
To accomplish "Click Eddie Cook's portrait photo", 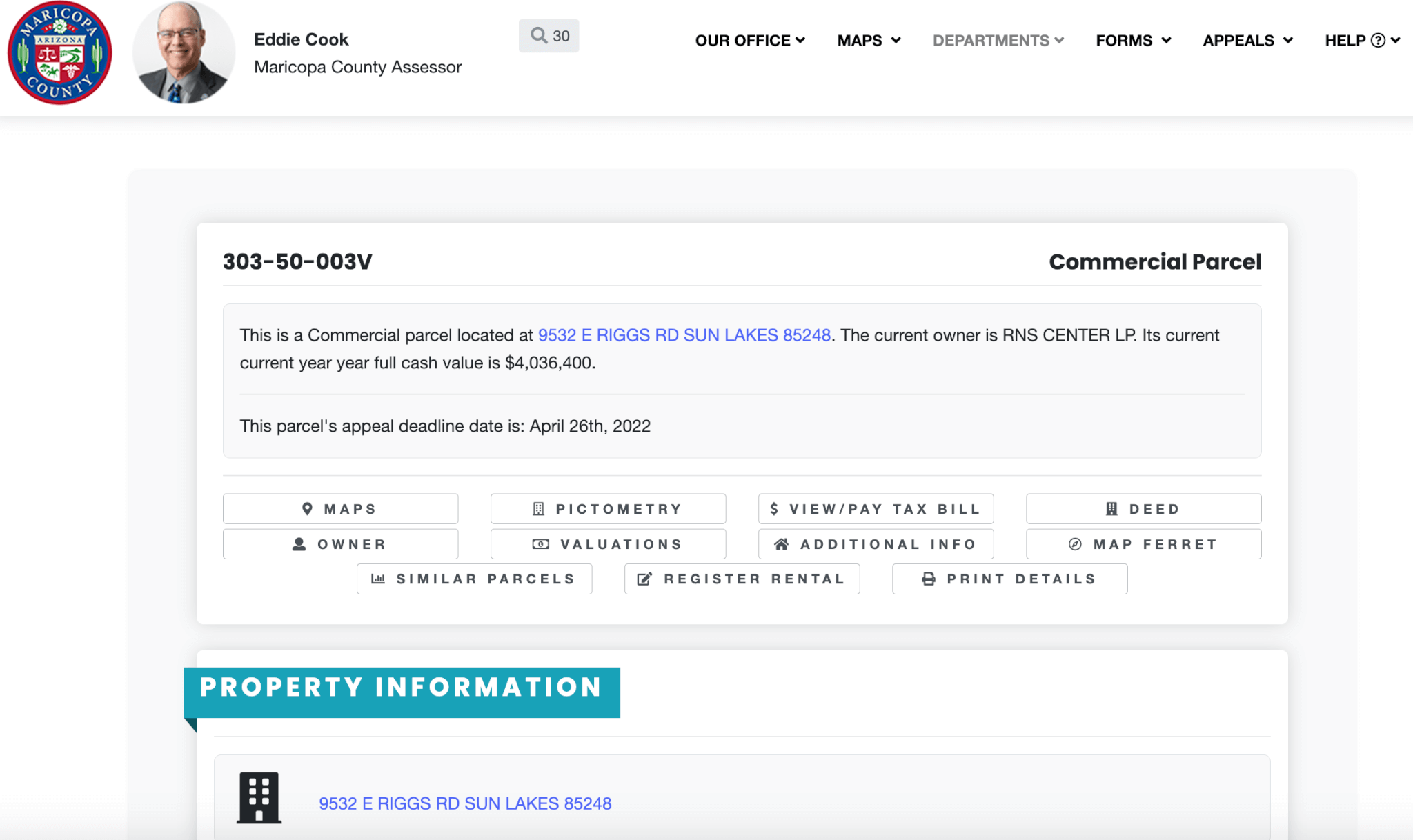I will (183, 53).
